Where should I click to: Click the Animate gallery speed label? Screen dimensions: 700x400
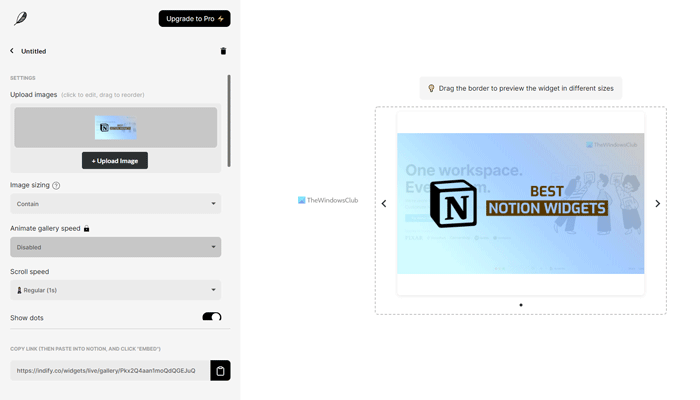tap(45, 228)
